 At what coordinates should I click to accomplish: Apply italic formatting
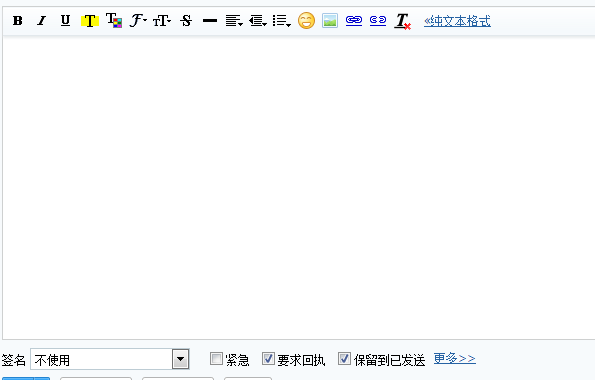pos(41,20)
